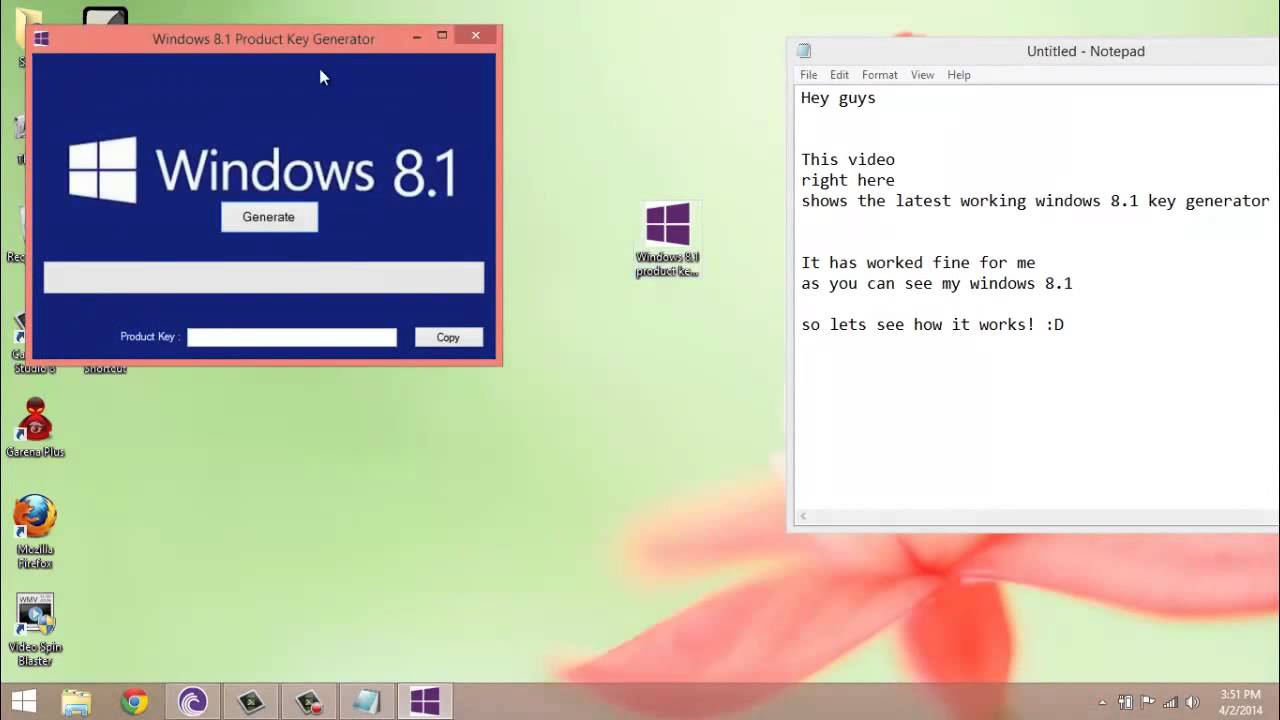Select the Mozilla Firefox desktop icon
The height and width of the screenshot is (720, 1280).
35,532
